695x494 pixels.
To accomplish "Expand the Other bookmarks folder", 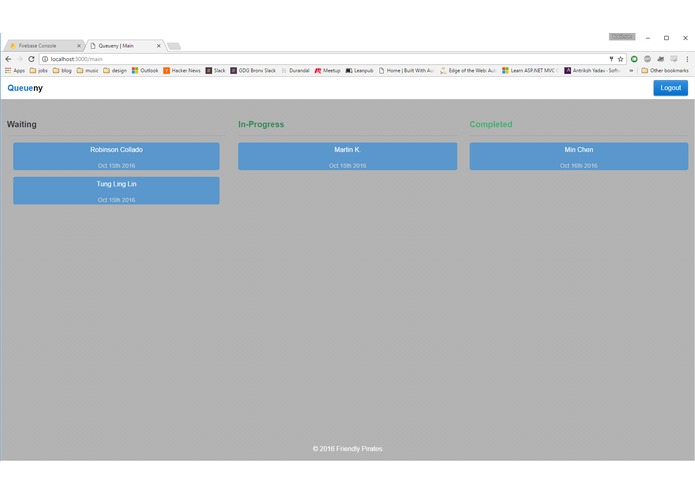I will 665,70.
